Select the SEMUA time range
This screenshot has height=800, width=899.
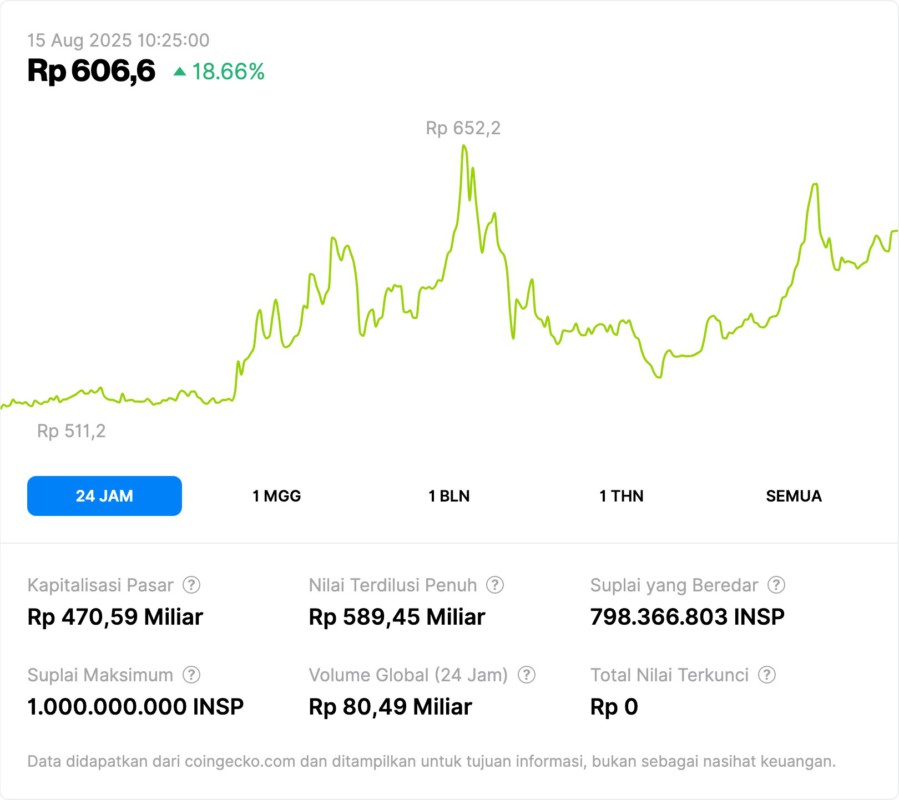click(794, 496)
